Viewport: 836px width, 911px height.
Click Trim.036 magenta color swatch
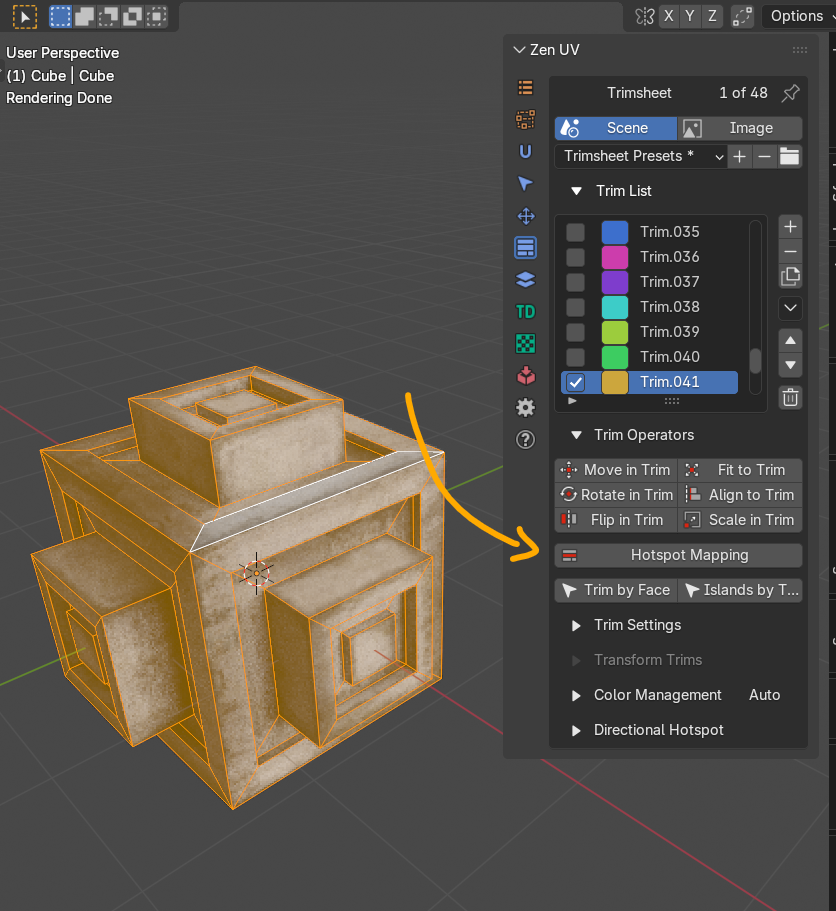click(615, 257)
